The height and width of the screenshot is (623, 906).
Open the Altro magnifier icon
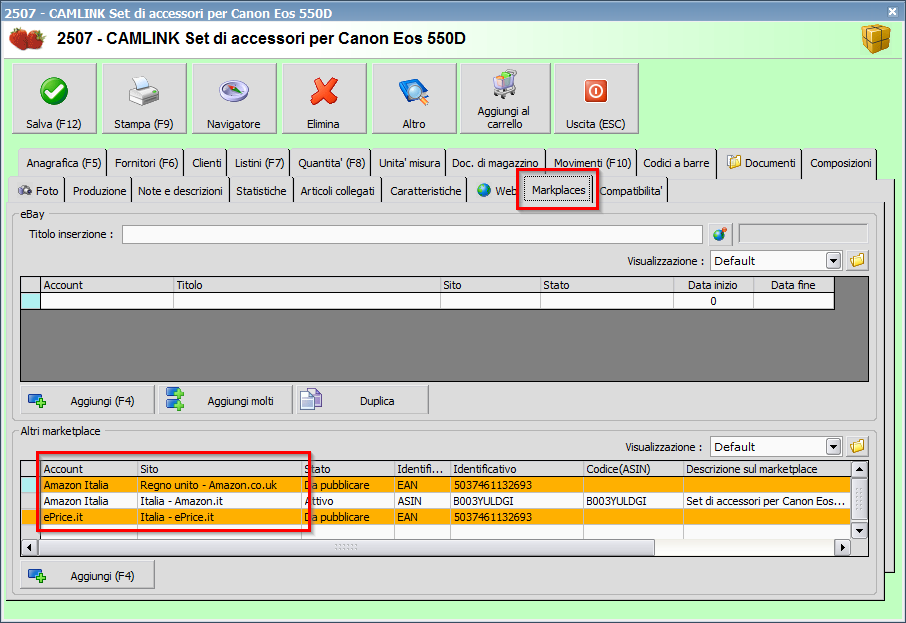[x=413, y=92]
